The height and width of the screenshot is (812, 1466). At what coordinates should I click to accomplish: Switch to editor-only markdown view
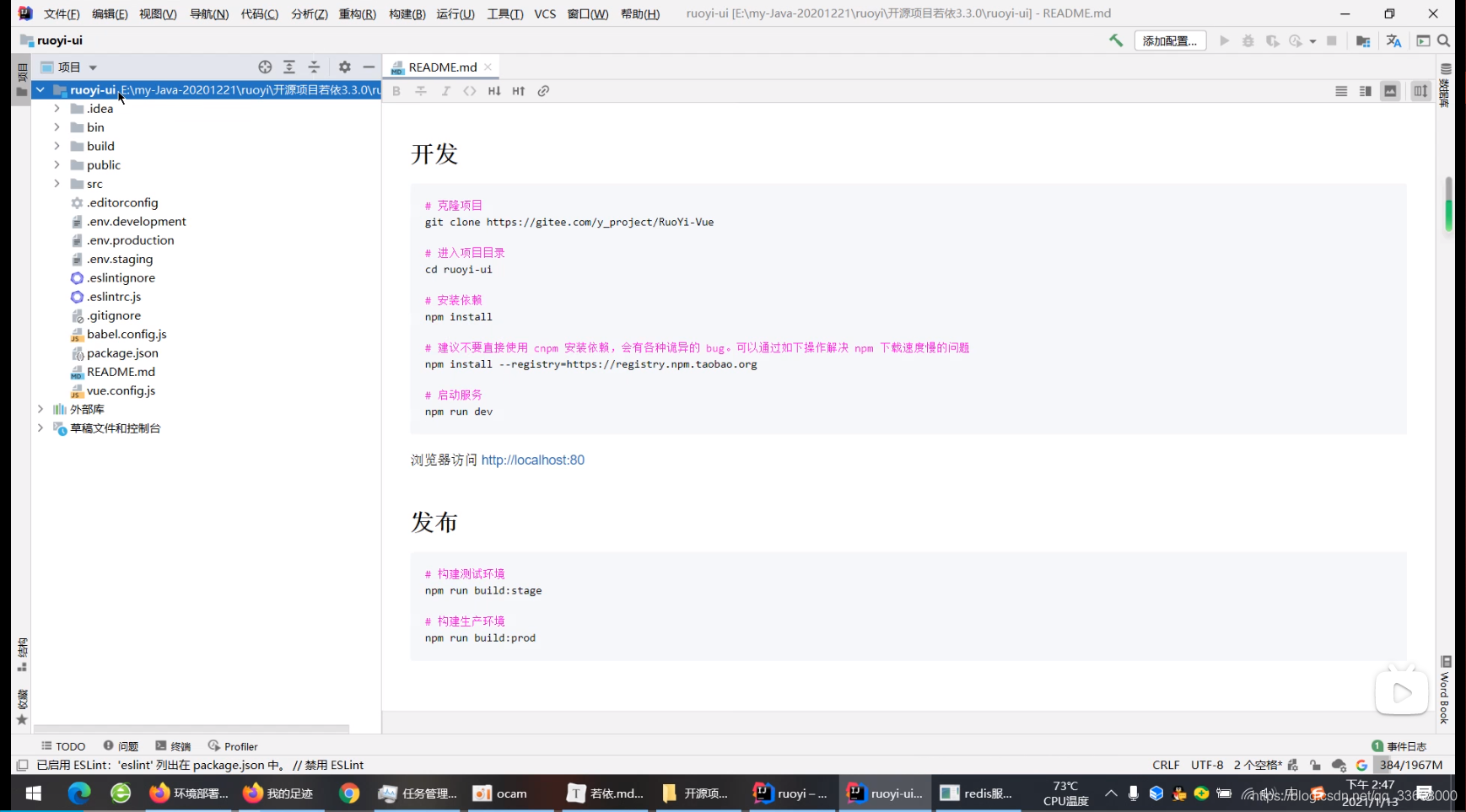pos(1341,91)
